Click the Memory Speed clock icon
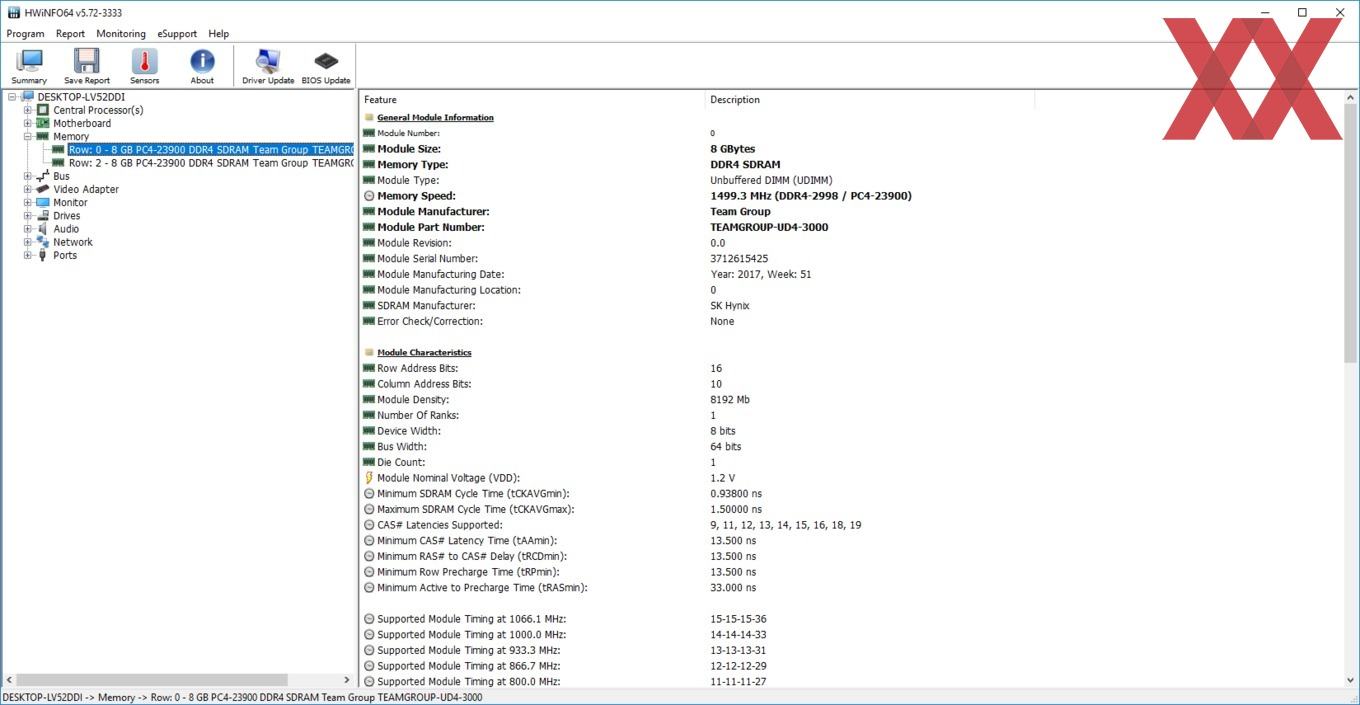The image size is (1360, 705). (x=369, y=196)
